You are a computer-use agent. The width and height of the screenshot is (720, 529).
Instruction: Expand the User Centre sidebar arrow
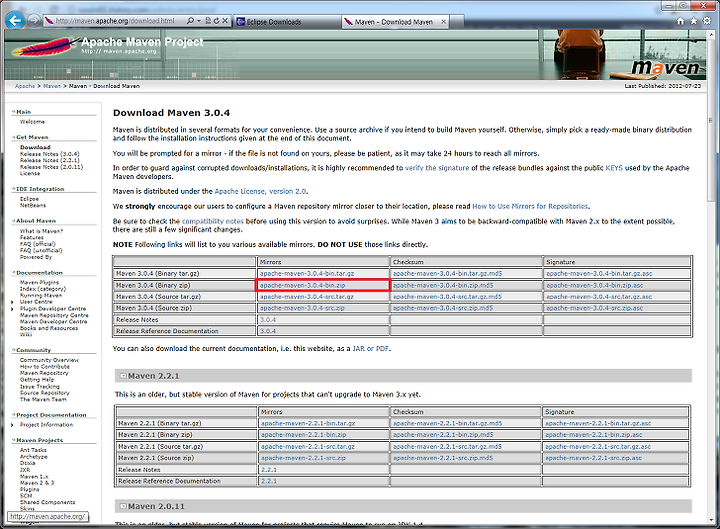pos(12,302)
